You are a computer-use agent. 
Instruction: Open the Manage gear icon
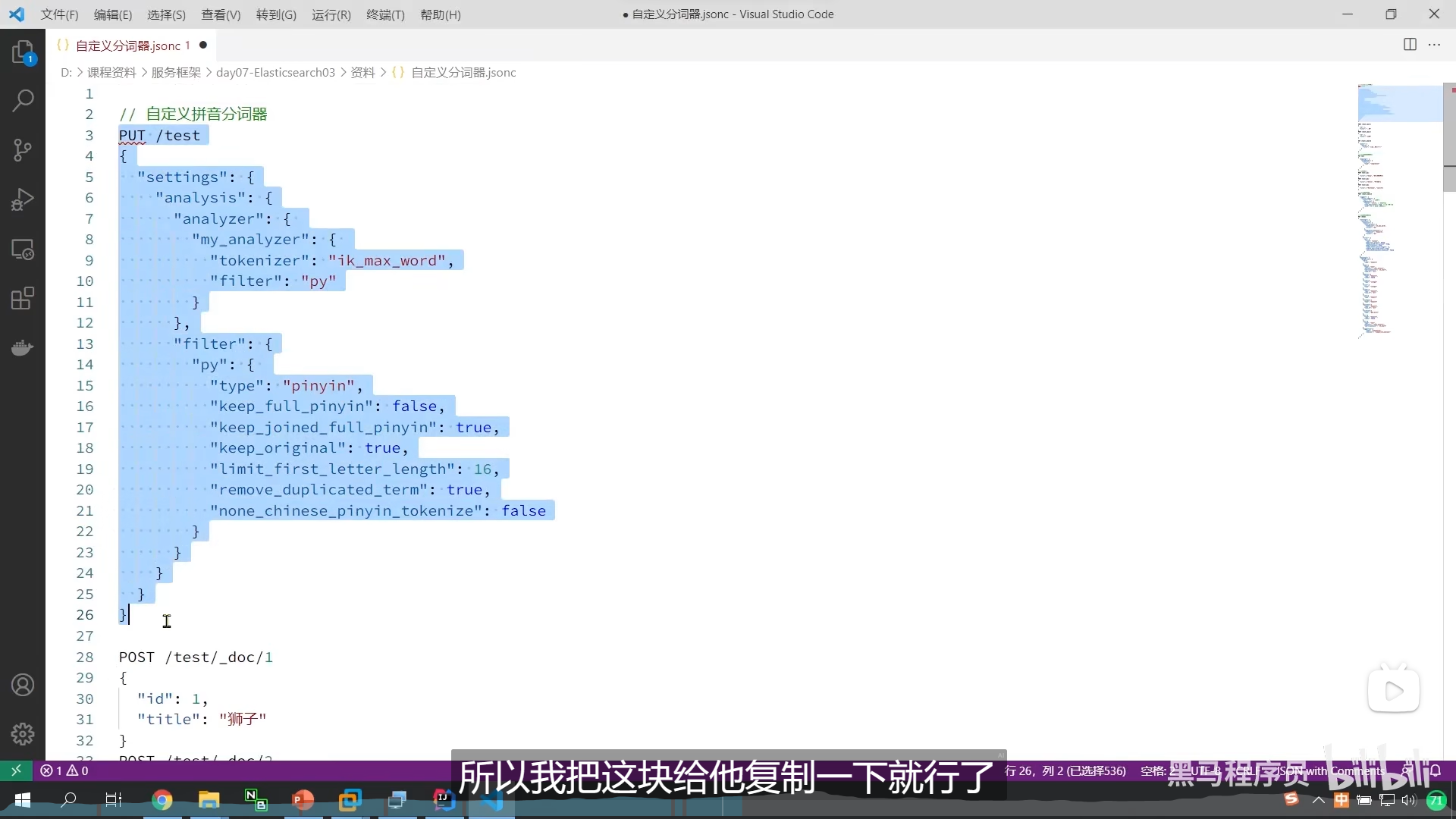23,733
